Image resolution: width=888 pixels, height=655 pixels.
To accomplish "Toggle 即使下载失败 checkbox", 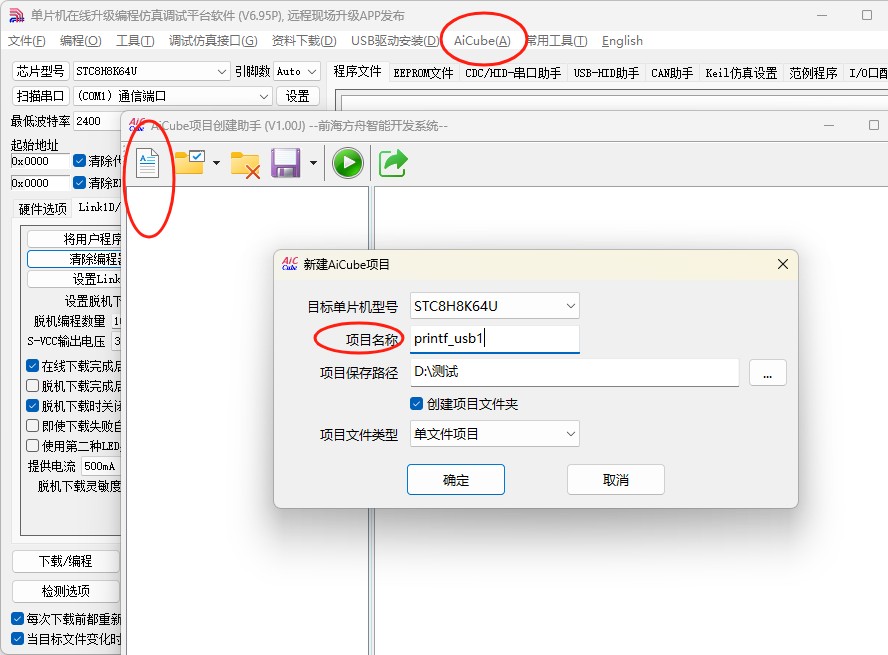I will pyautogui.click(x=33, y=426).
